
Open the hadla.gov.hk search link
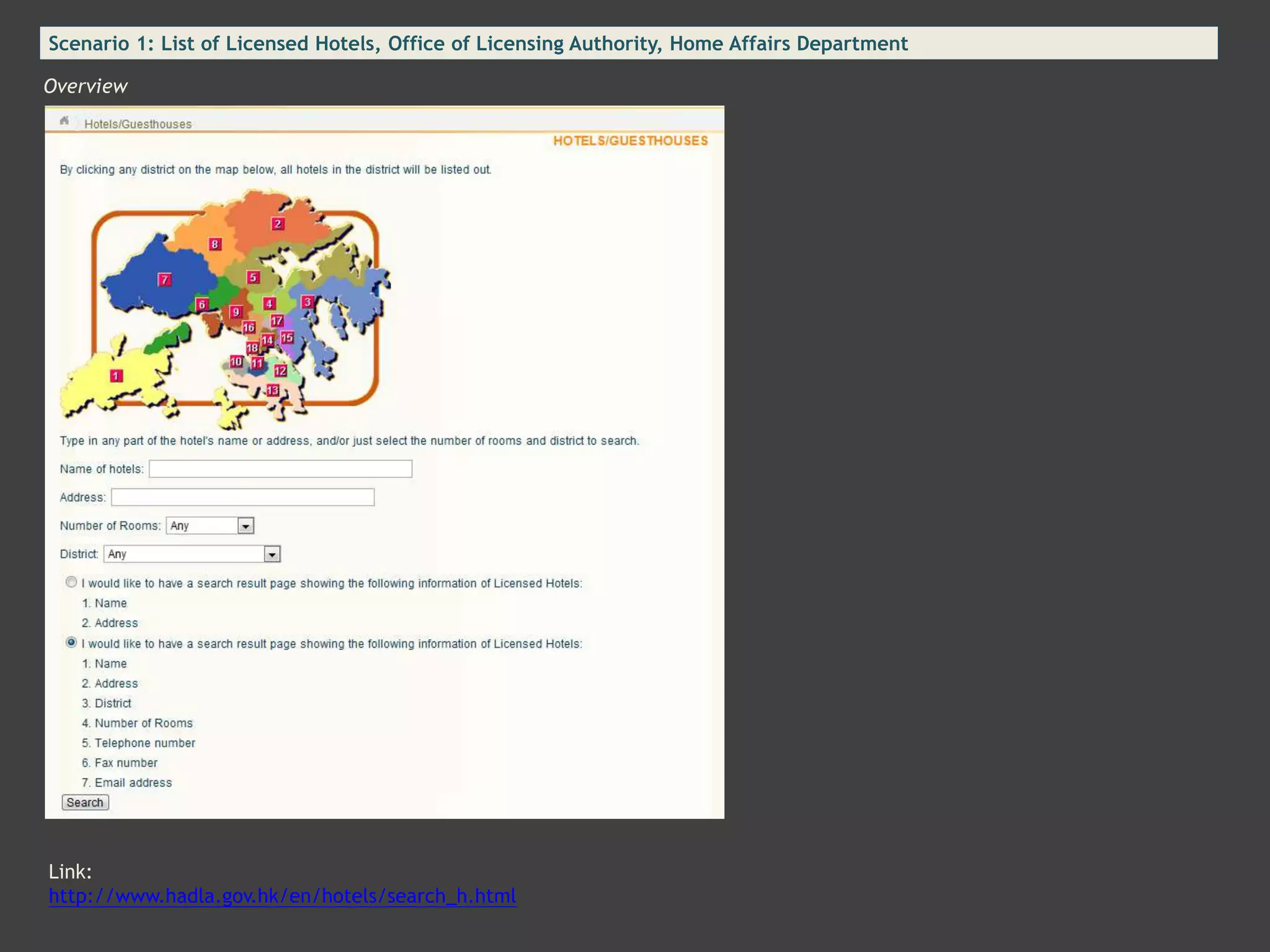282,896
